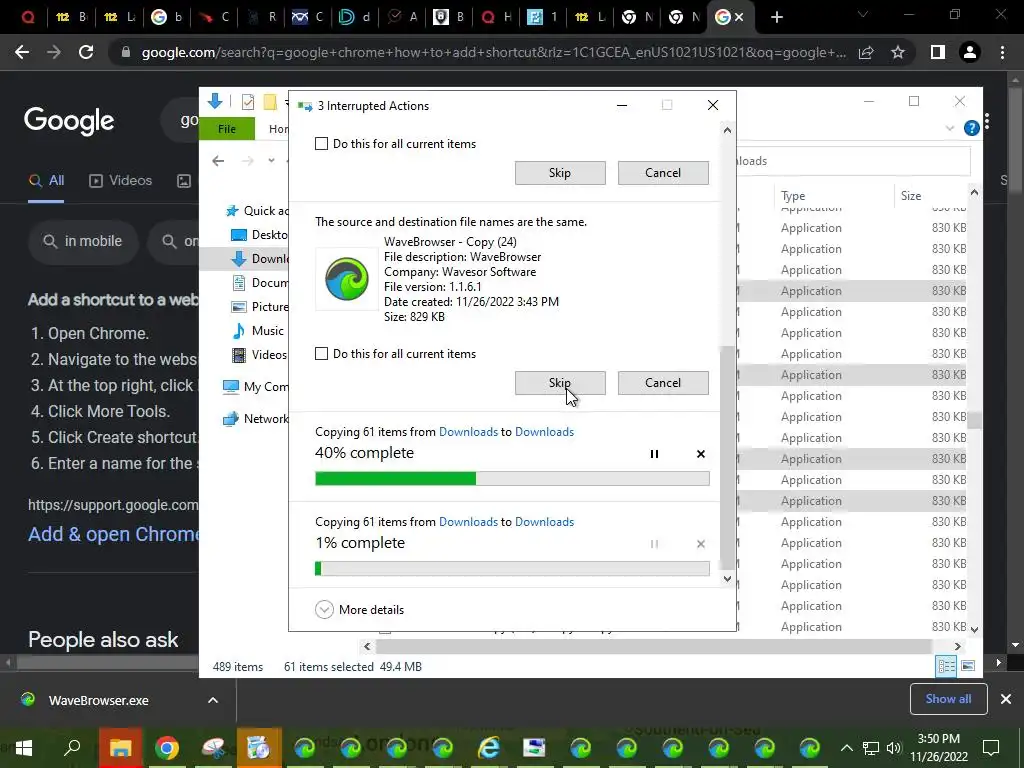View site information lock icon
The image size is (1024, 768).
(x=126, y=52)
